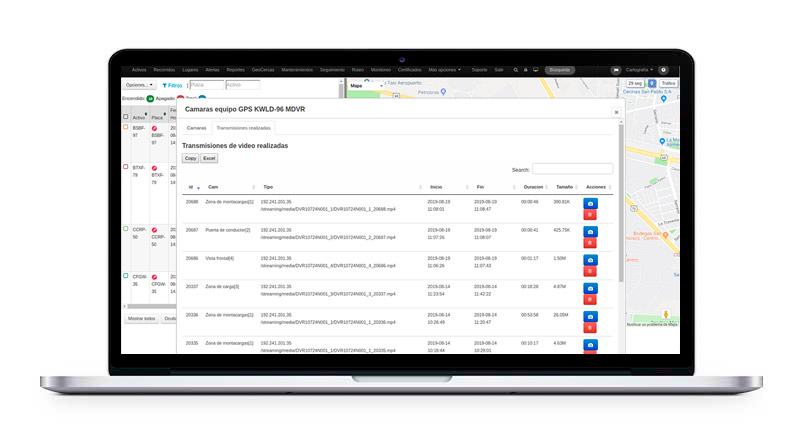Viewport: 801px width, 445px height.
Task: Click the 29 seg refresh timer button
Action: [635, 83]
